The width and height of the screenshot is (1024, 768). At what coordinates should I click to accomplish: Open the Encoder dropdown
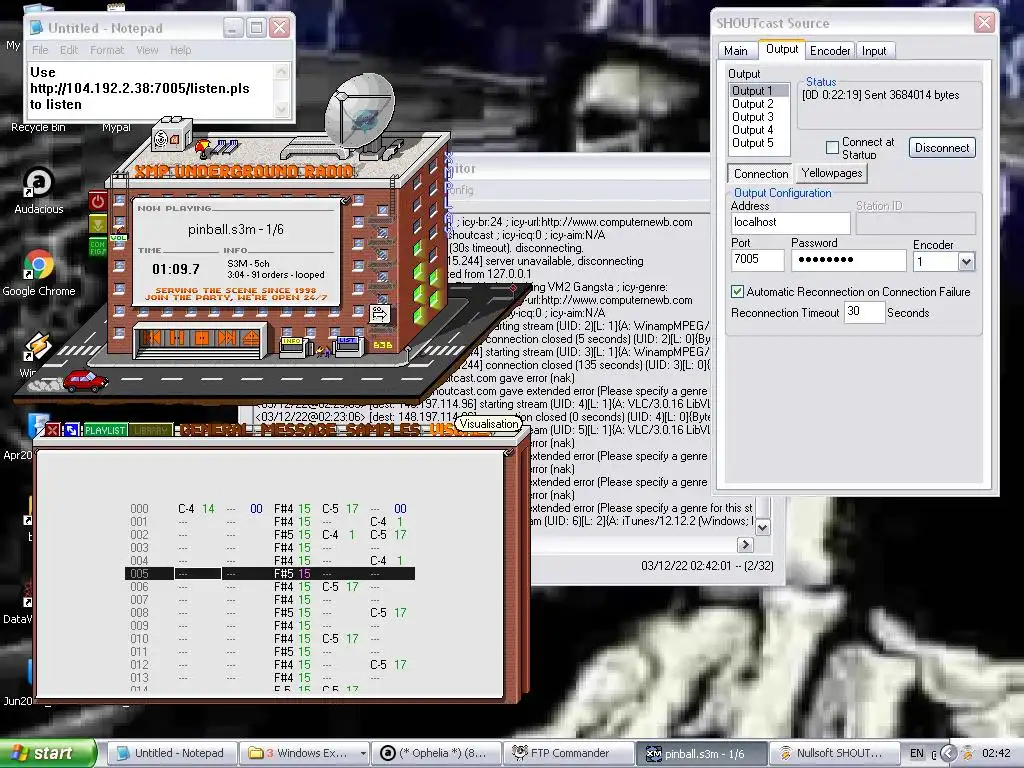point(966,262)
